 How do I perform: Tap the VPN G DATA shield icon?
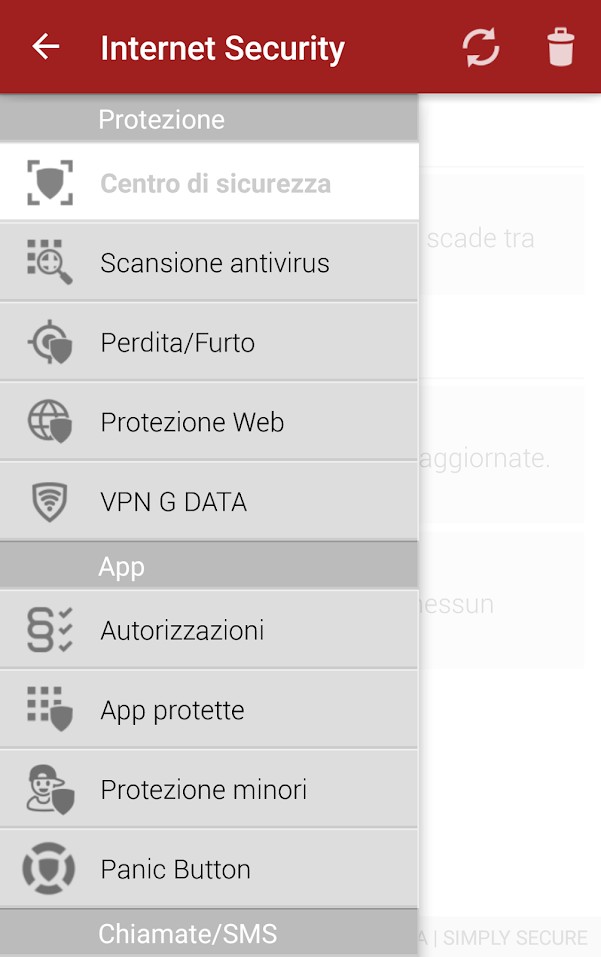point(50,502)
